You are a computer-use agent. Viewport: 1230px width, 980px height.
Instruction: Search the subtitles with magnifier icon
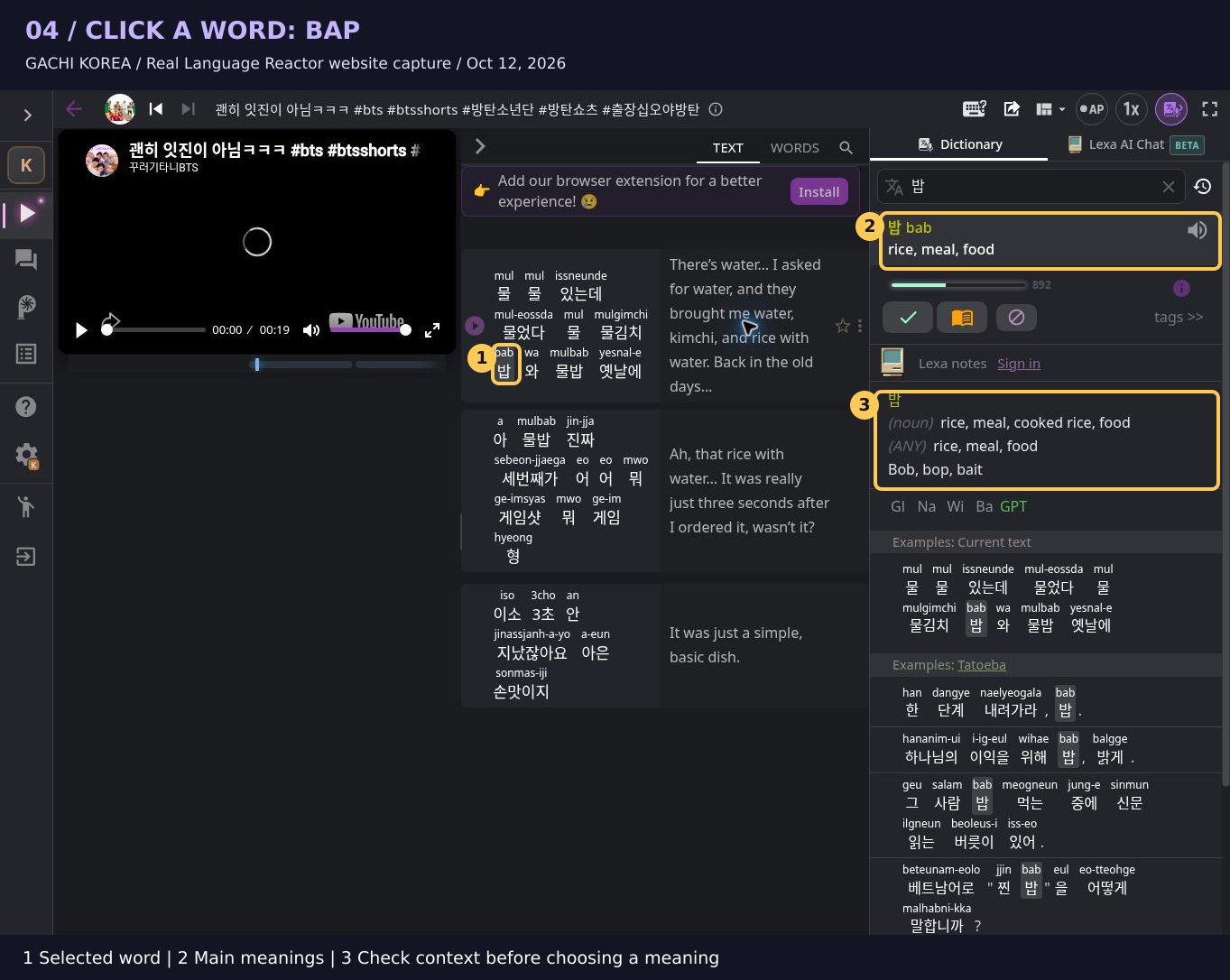846,147
